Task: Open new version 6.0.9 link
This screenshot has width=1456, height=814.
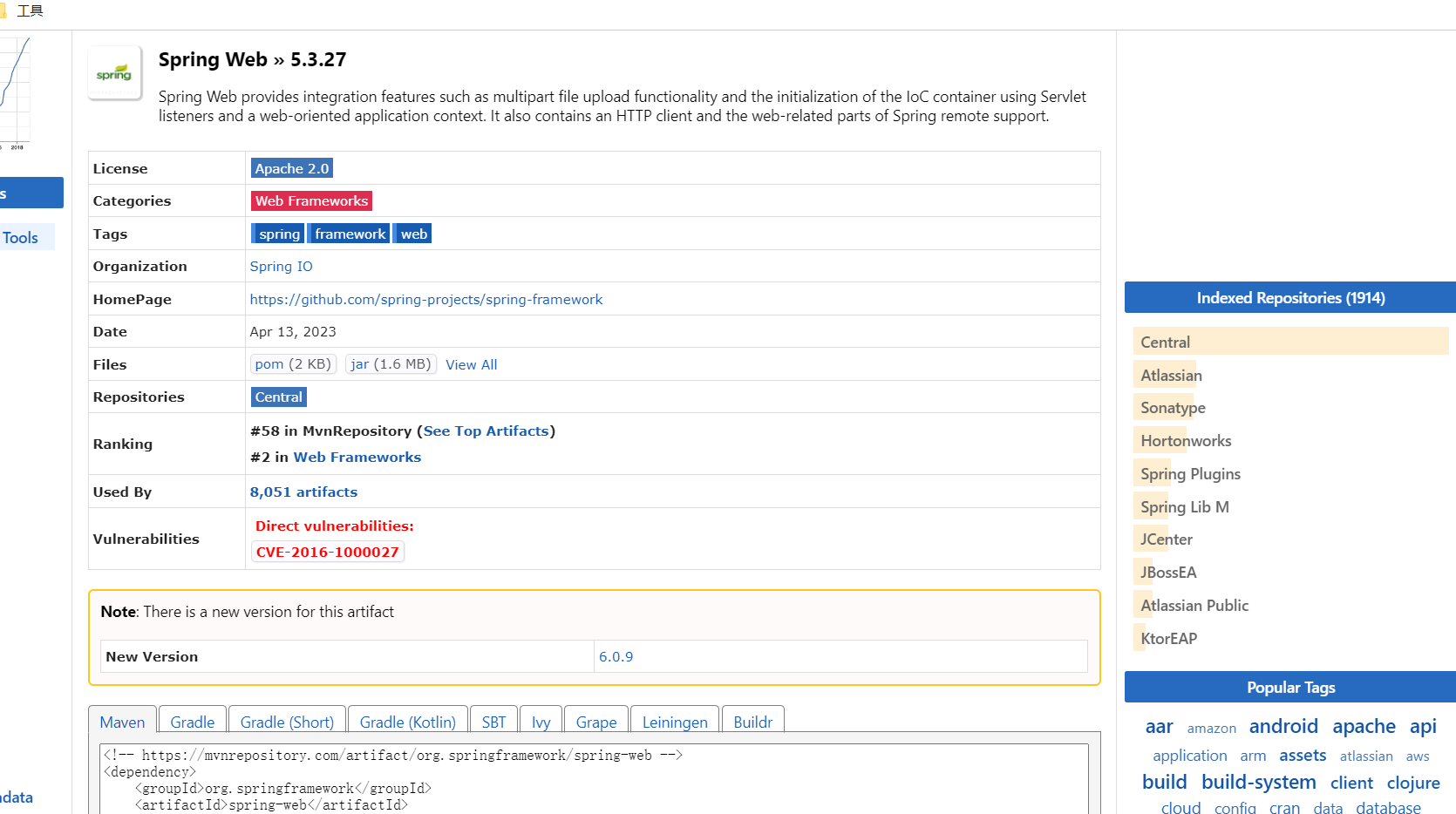Action: click(x=616, y=656)
